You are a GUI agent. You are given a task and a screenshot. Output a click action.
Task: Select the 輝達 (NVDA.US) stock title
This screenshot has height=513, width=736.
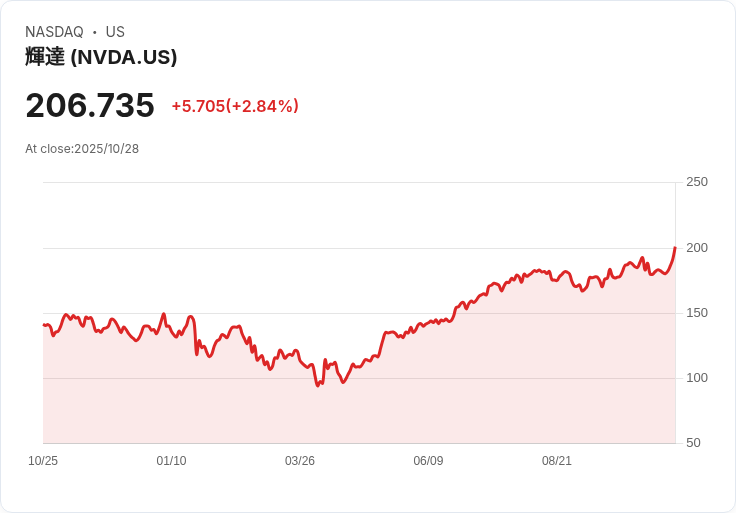tap(101, 57)
